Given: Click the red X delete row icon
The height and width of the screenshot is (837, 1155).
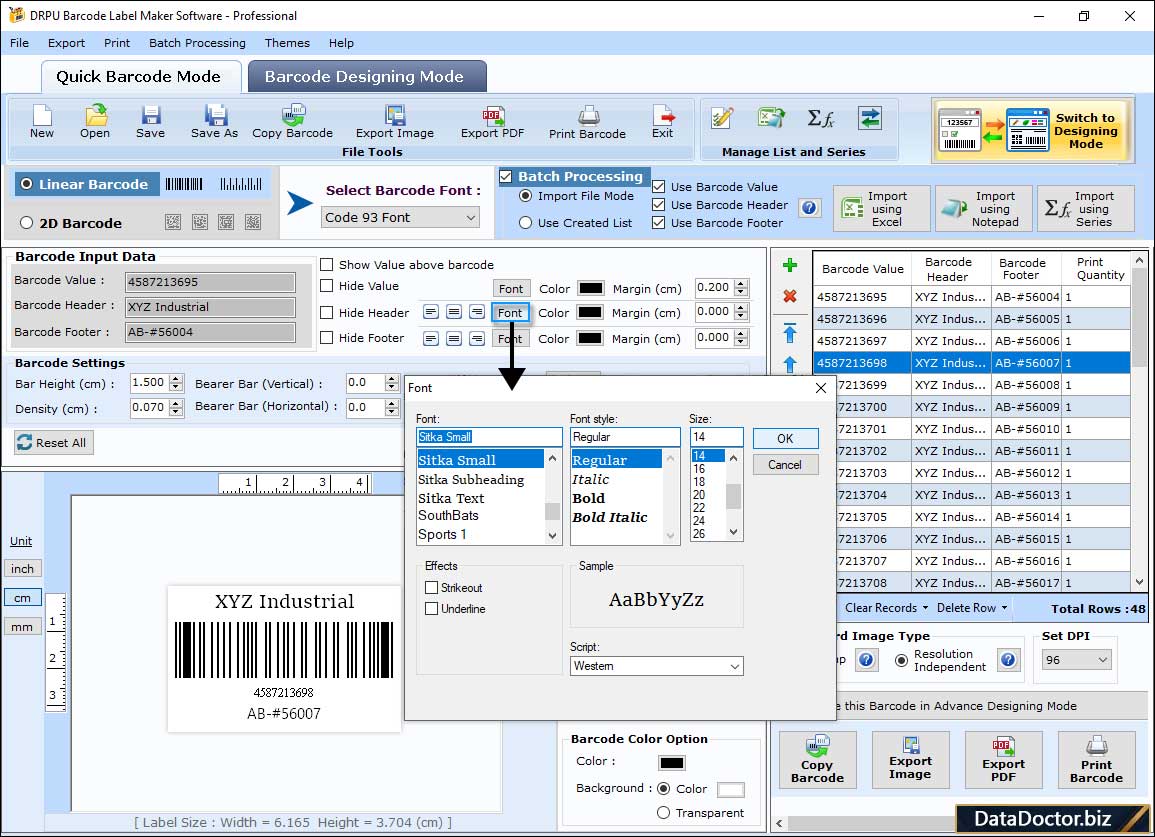Looking at the screenshot, I should click(790, 296).
